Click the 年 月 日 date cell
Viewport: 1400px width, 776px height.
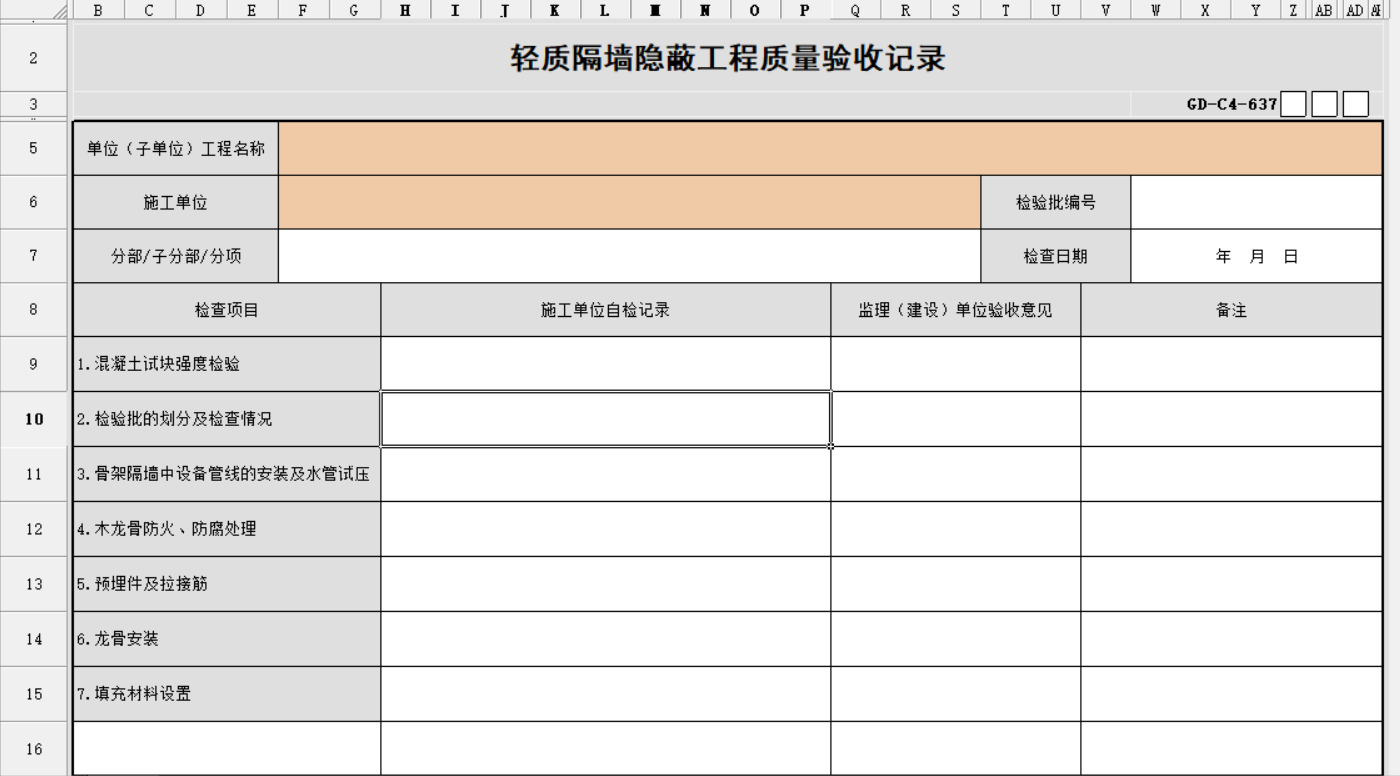[1256, 257]
